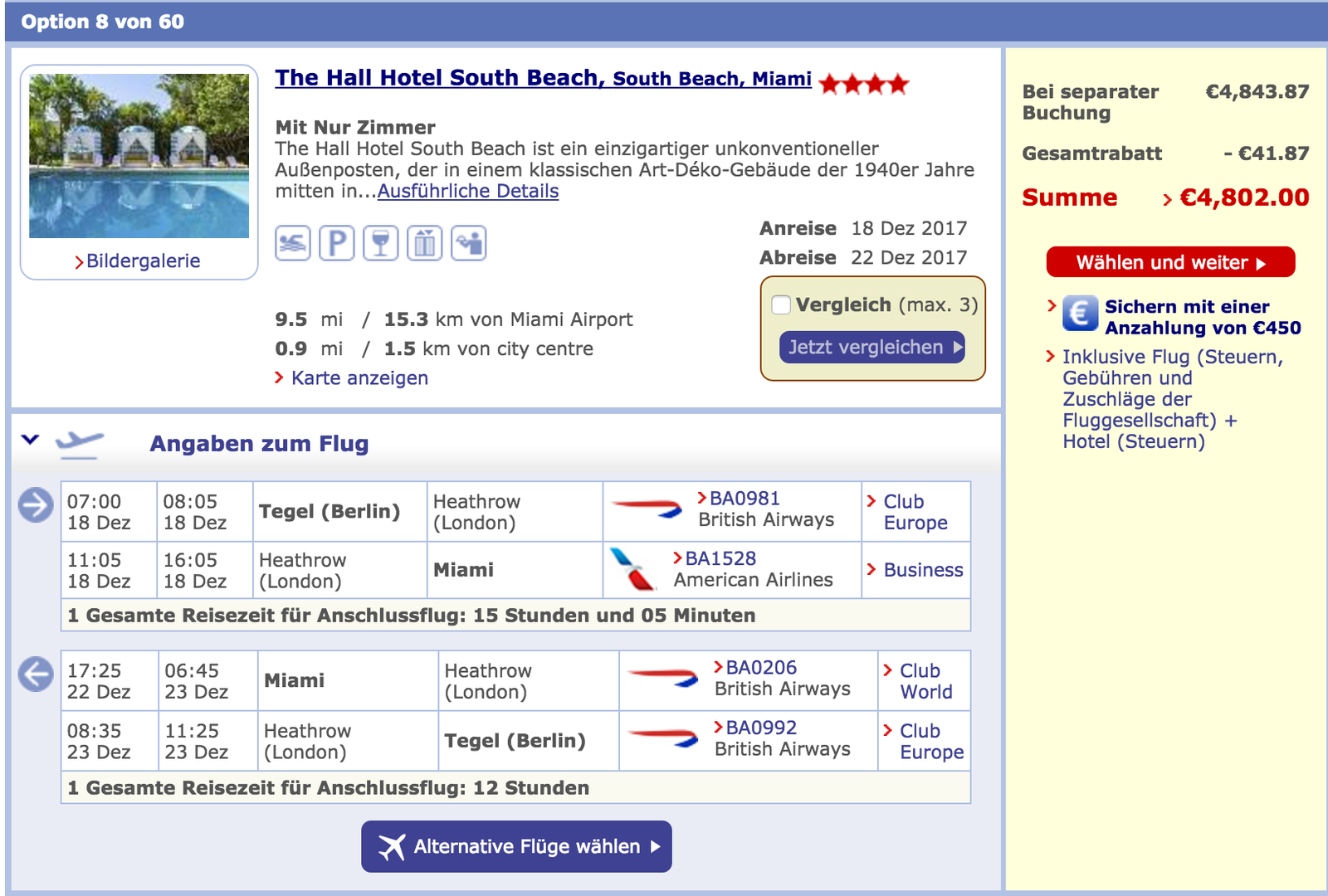Click the swimming pool amenity icon
Image resolution: width=1328 pixels, height=896 pixels.
pos(293,243)
